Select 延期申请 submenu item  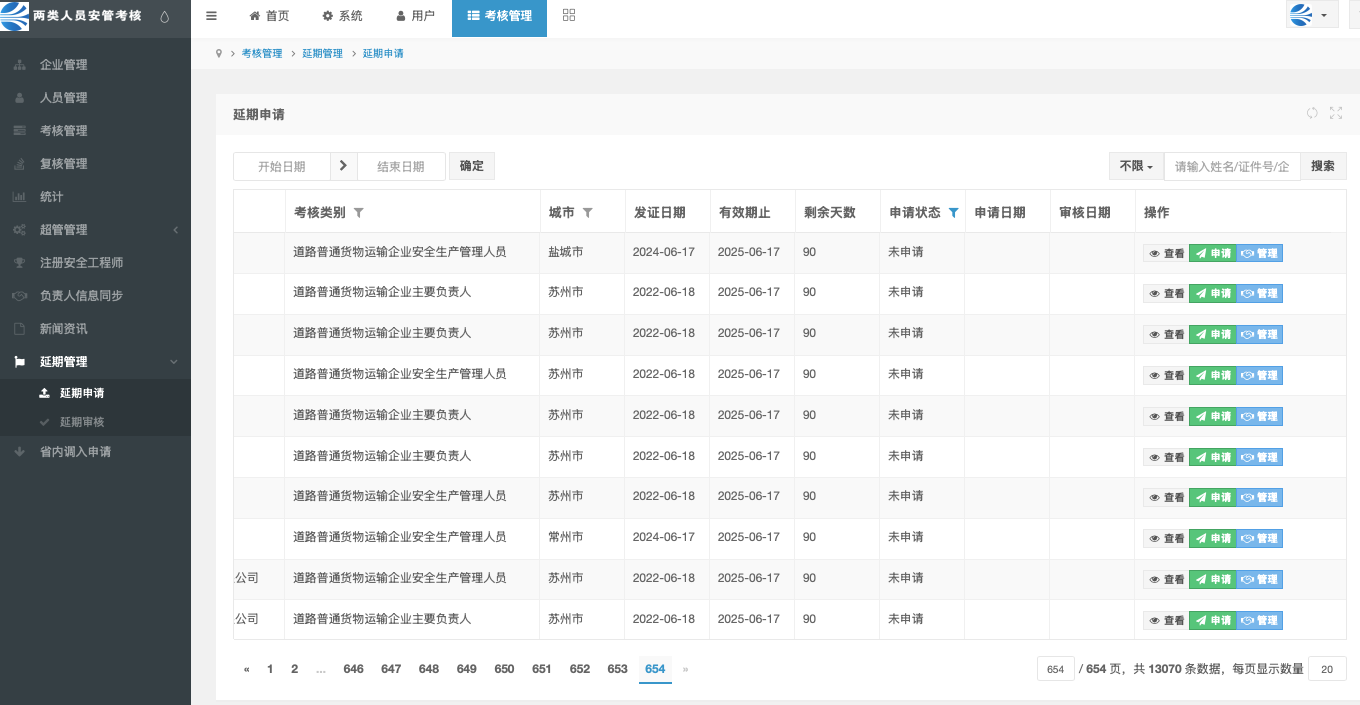pos(95,393)
